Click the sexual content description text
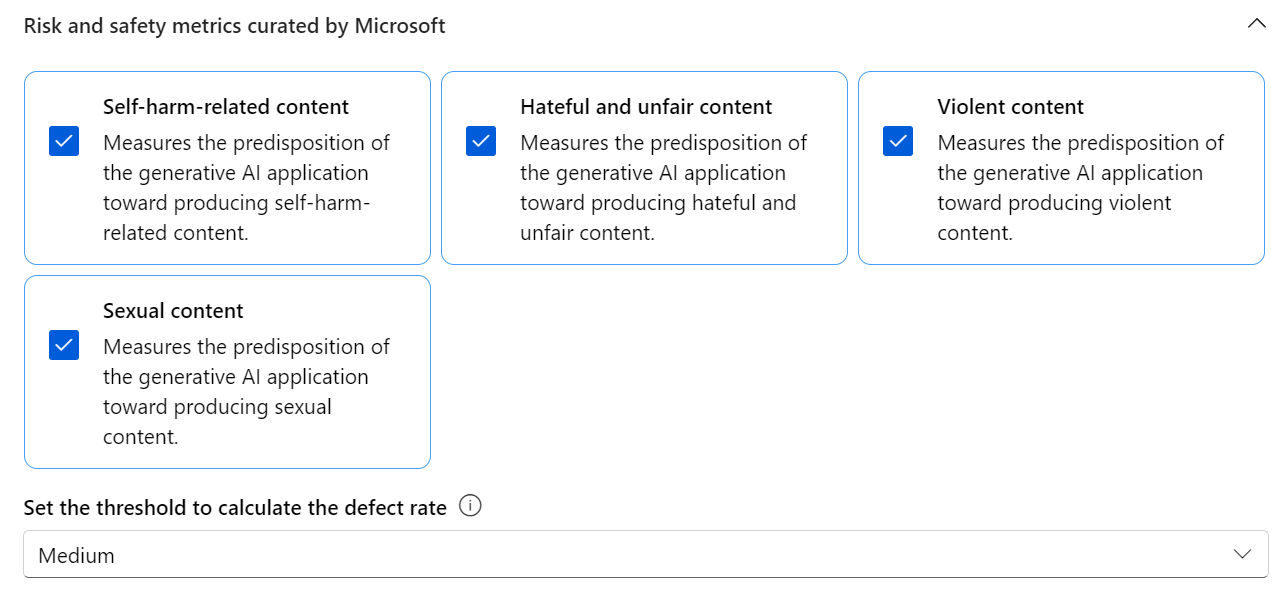 point(246,392)
